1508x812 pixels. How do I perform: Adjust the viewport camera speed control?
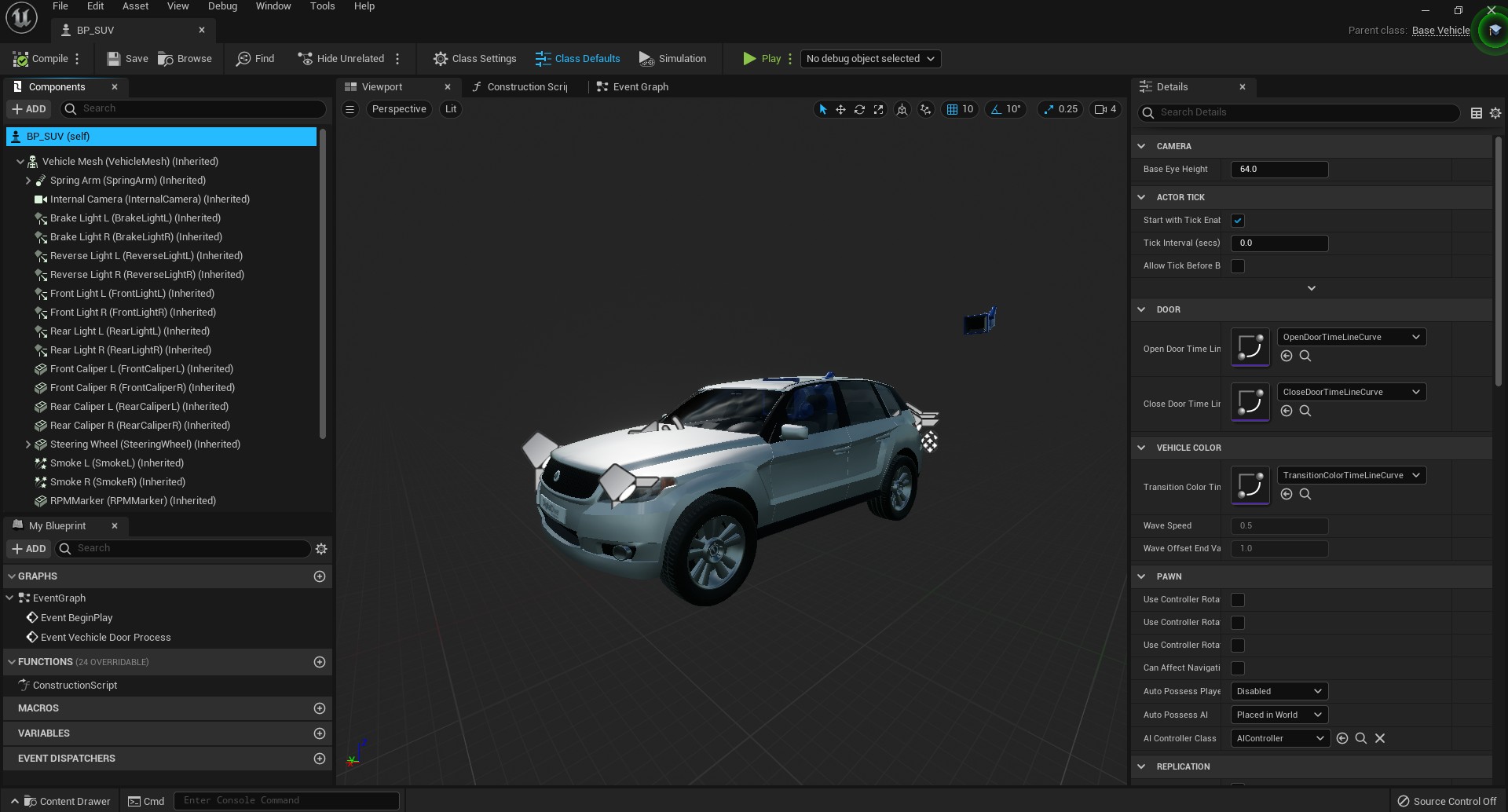coord(1106,109)
